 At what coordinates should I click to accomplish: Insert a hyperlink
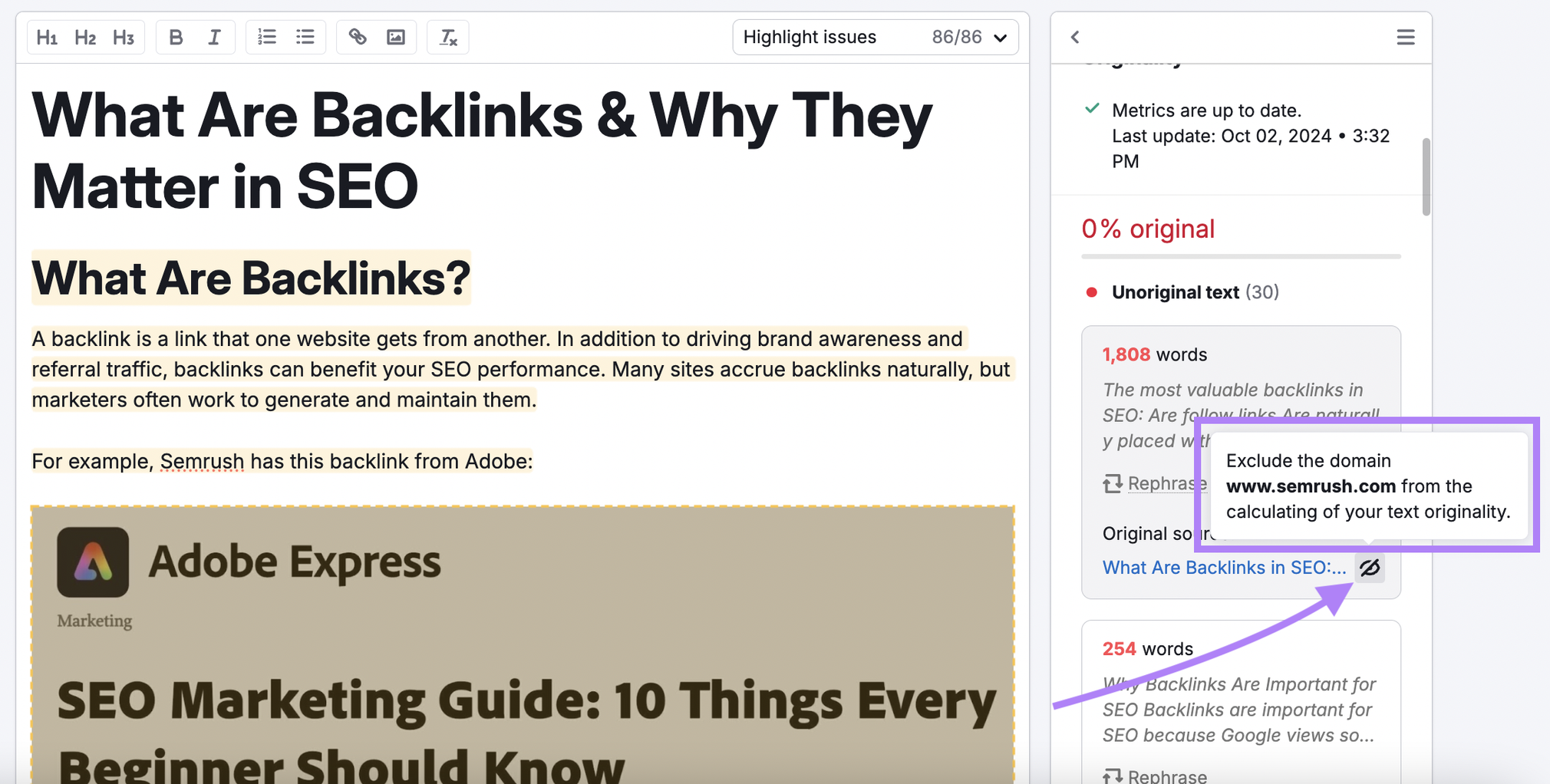coord(358,36)
